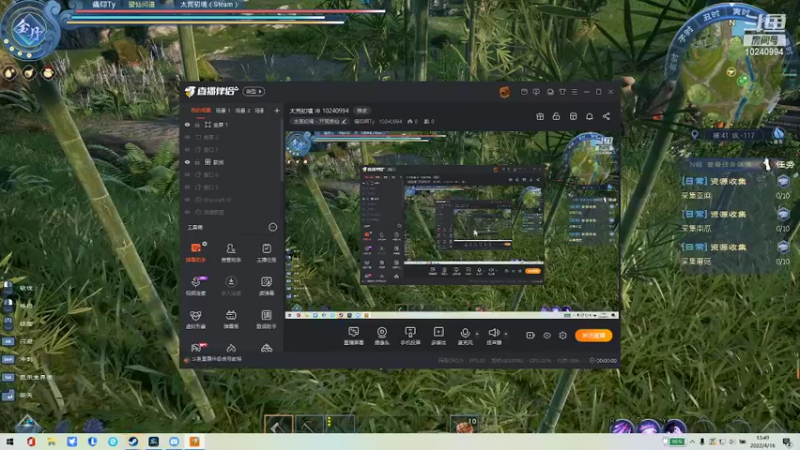Click the lock icon next to gift icon

coord(556,117)
